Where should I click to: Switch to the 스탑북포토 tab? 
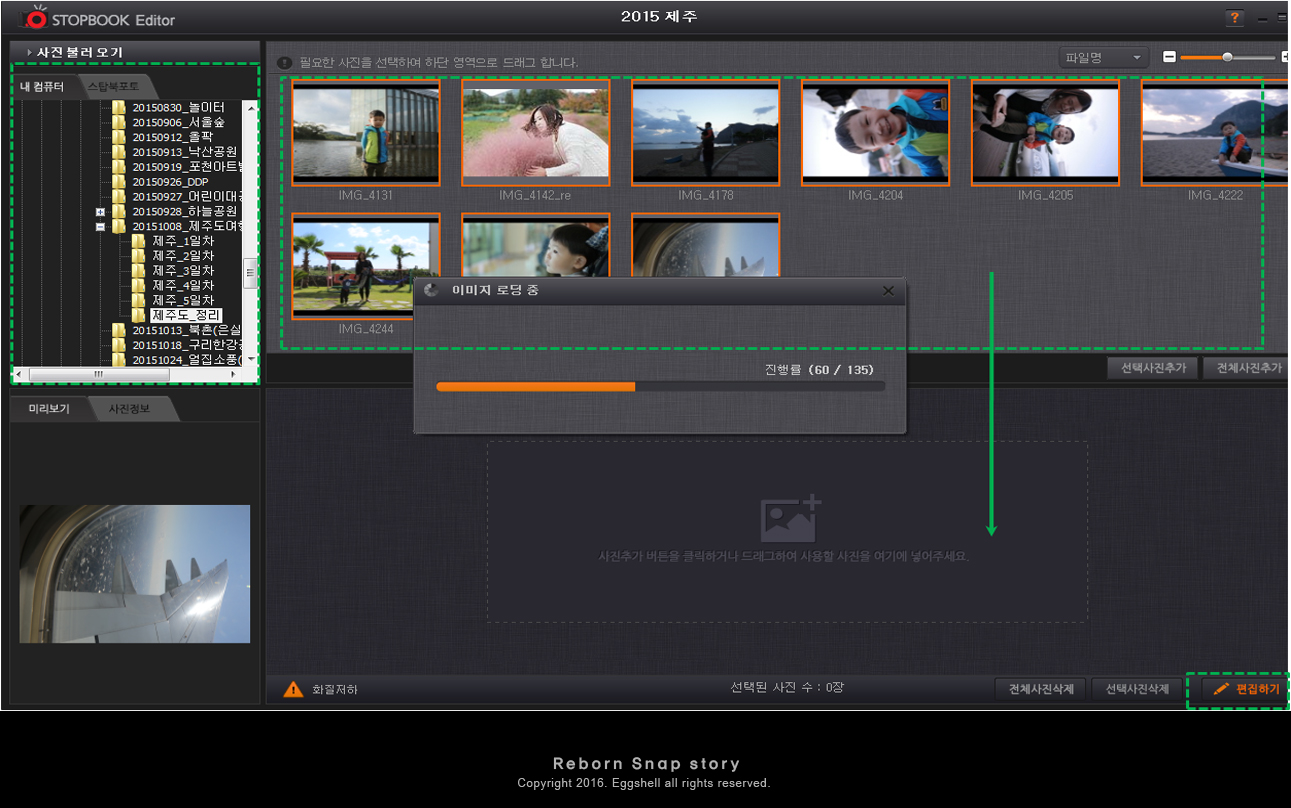point(114,87)
